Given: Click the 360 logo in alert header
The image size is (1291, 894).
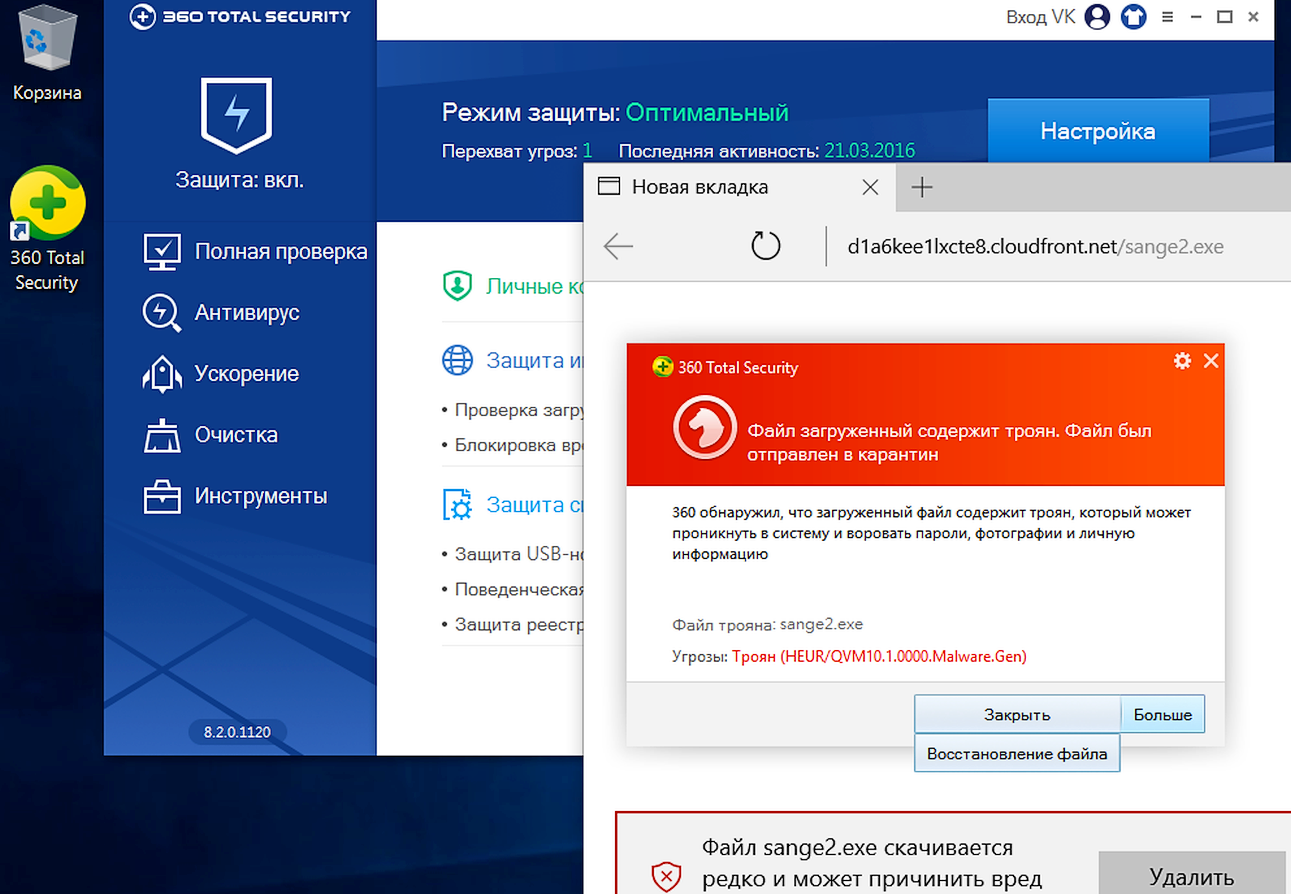Looking at the screenshot, I should [x=662, y=367].
